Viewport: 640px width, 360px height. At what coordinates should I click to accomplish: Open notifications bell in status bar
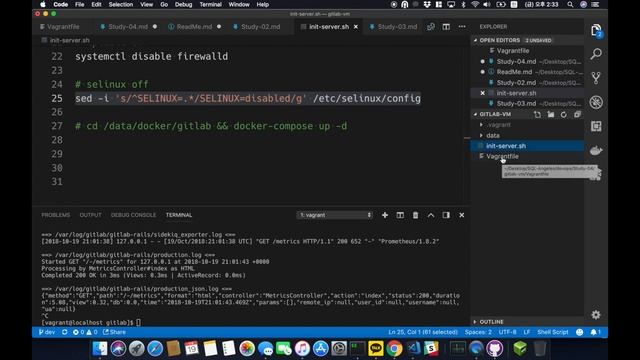(596, 332)
